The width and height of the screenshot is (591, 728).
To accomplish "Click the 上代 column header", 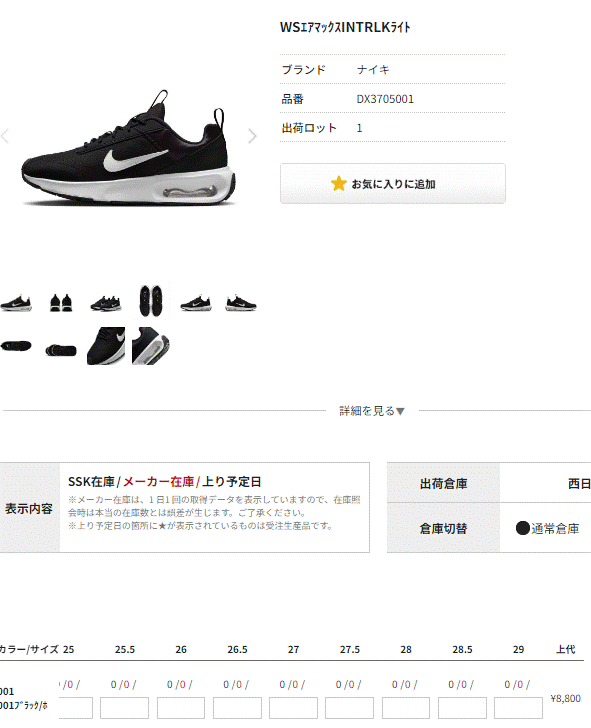I will [565, 649].
